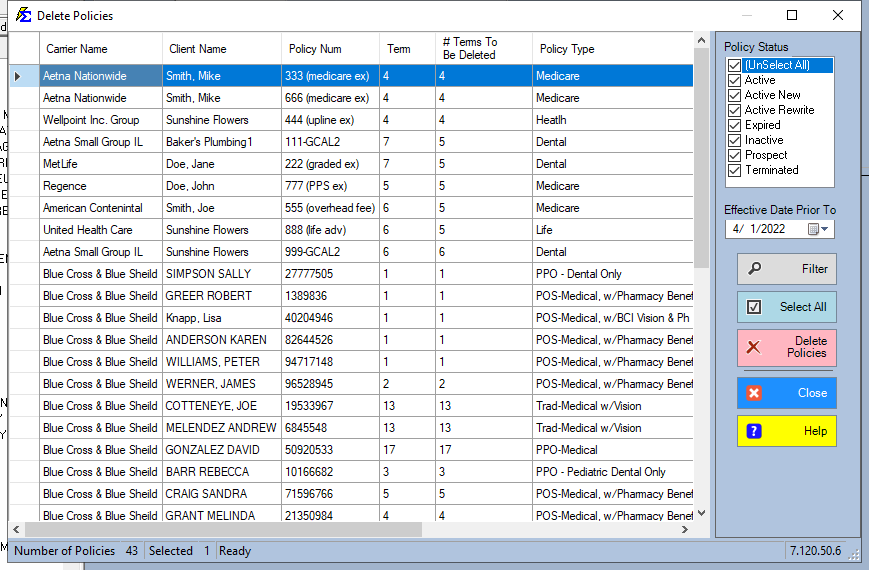Select the Wellpoint Inc. Group carrier cell

coord(101,120)
